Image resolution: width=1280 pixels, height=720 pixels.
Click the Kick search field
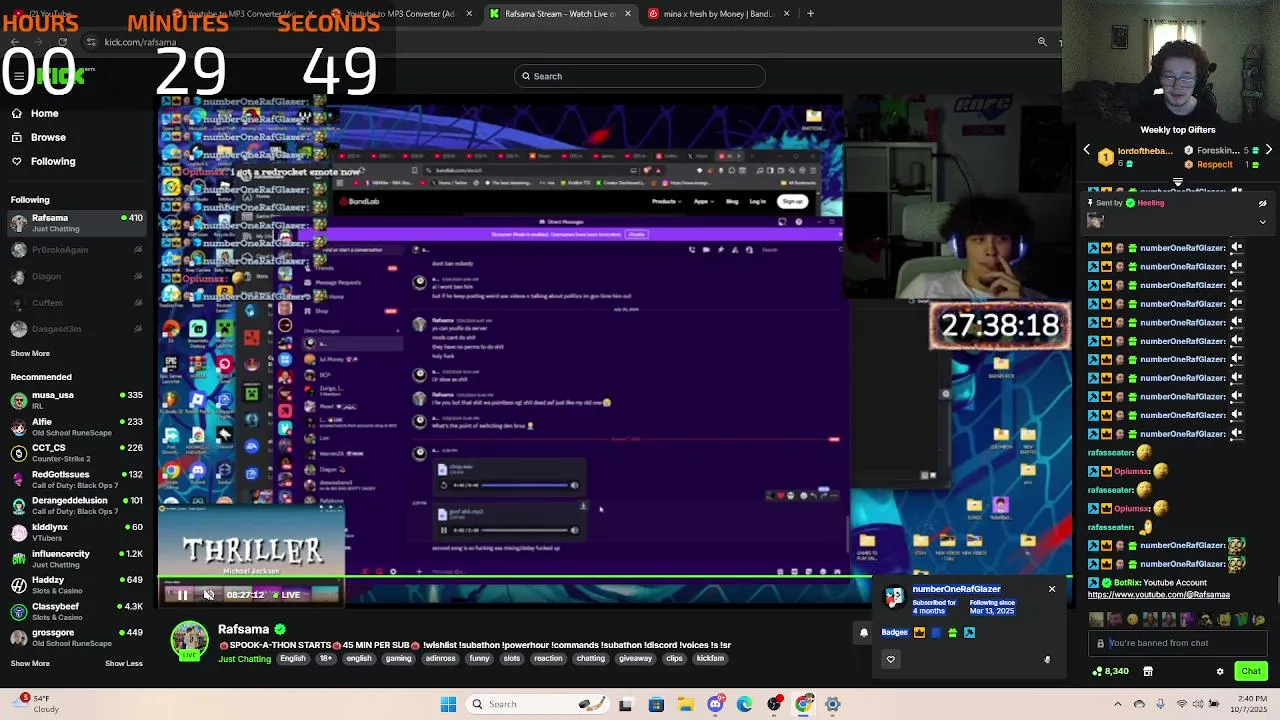pyautogui.click(x=640, y=76)
